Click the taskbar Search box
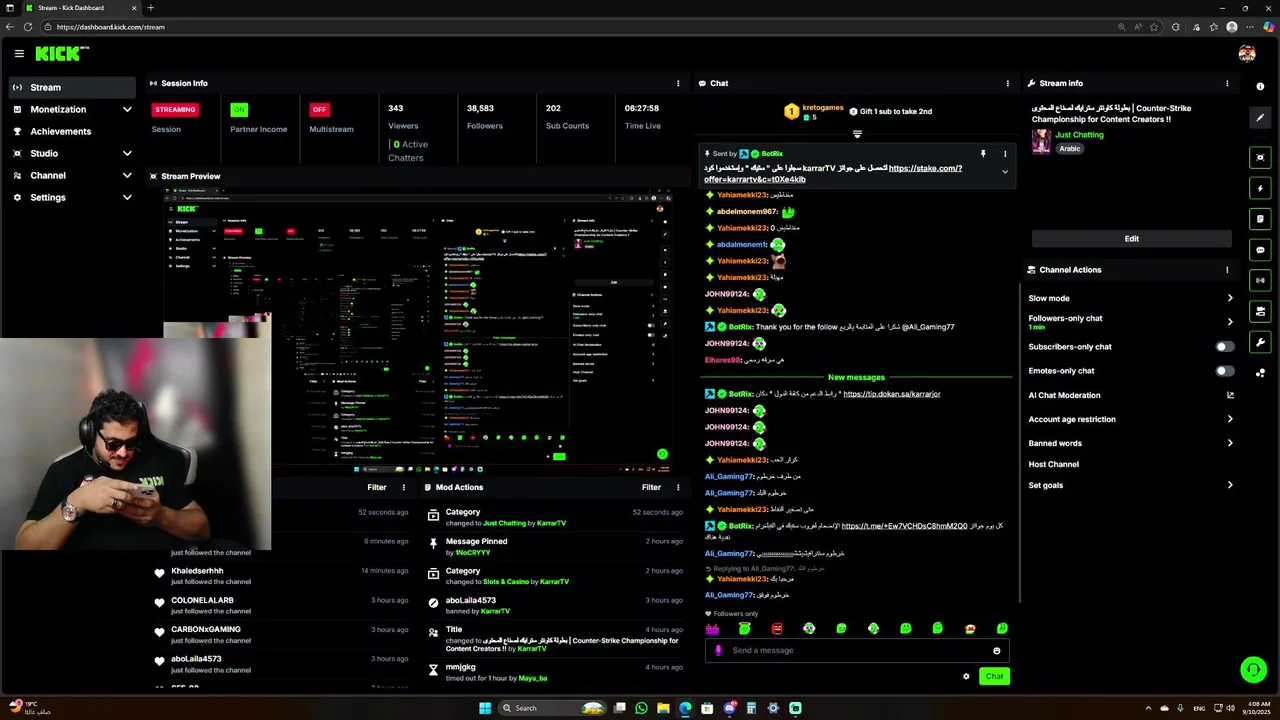This screenshot has width=1280, height=720. click(550, 708)
